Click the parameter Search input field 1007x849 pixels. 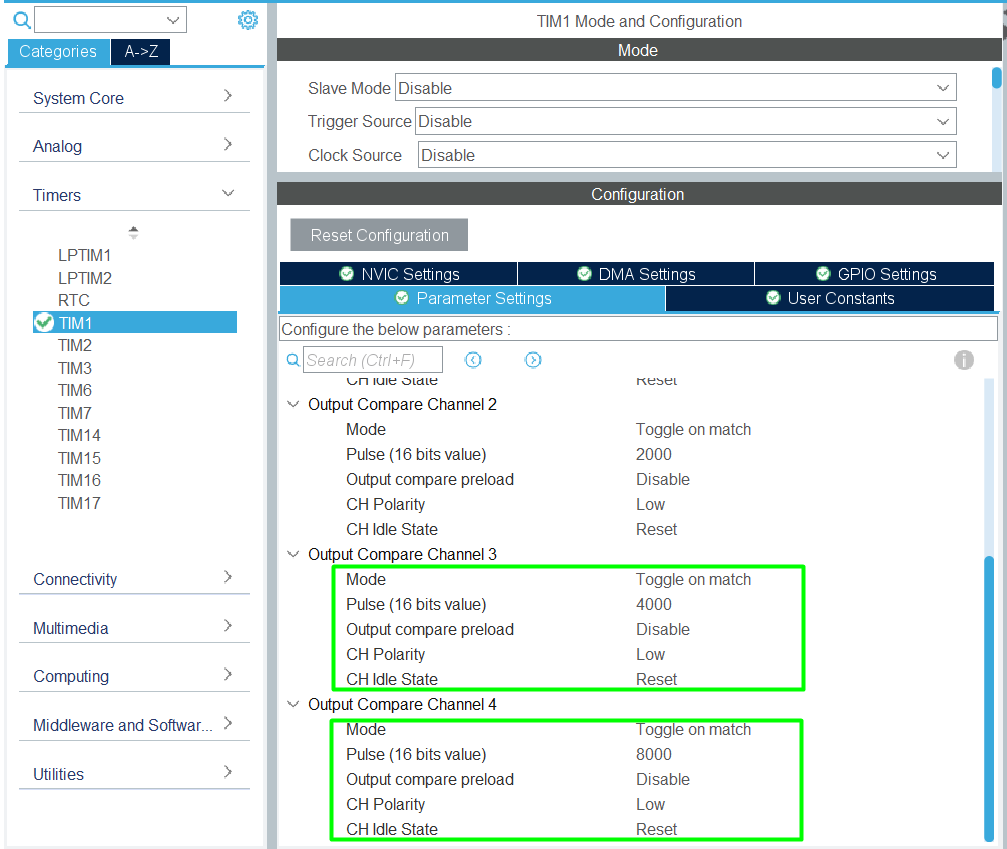click(x=359, y=360)
